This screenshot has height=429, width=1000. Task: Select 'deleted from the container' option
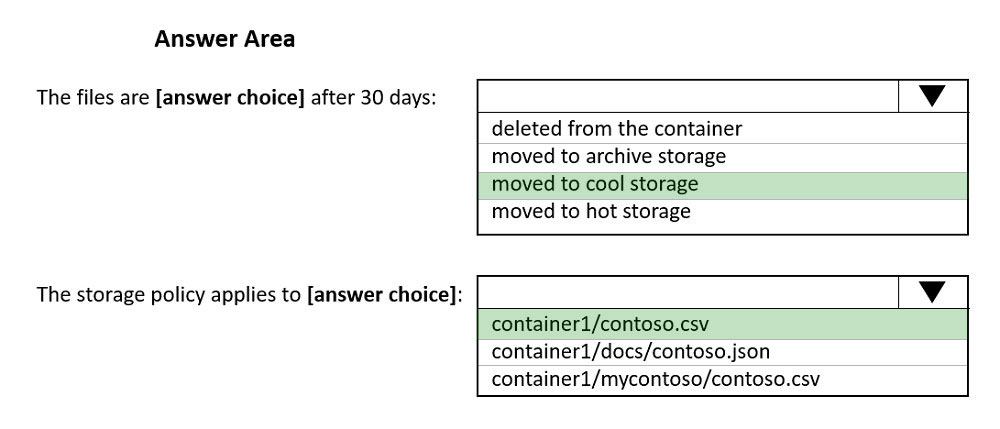pos(723,129)
